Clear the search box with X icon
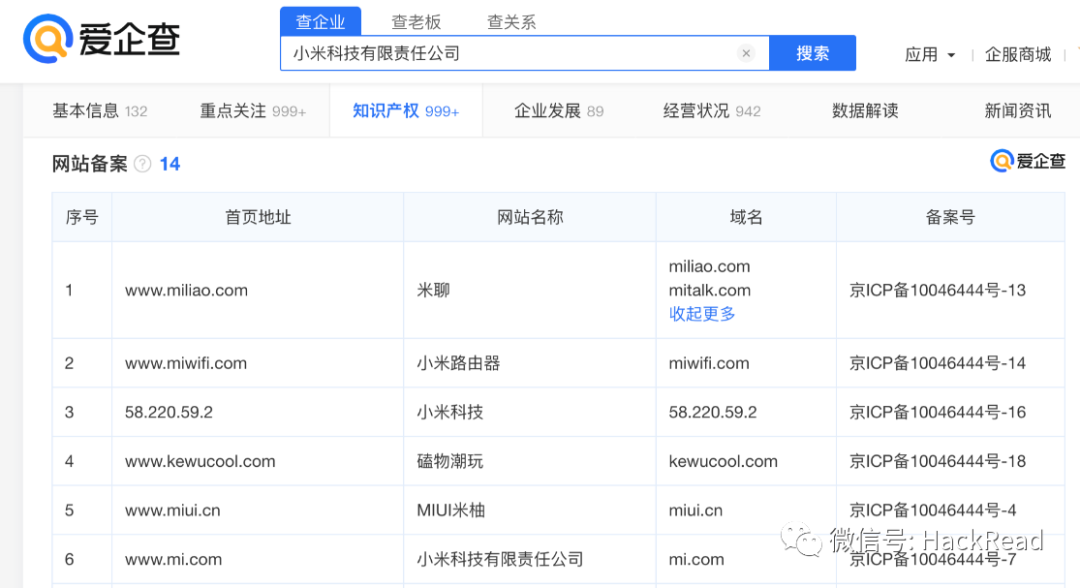 (746, 53)
